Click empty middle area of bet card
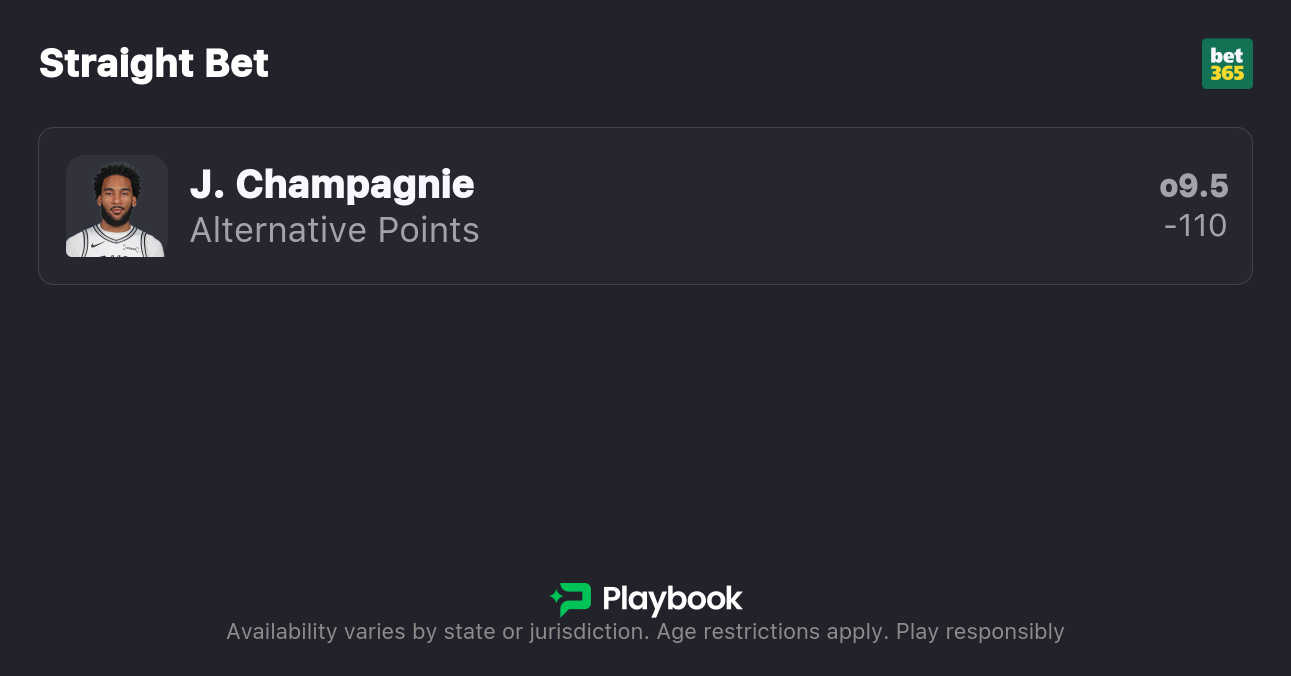The width and height of the screenshot is (1291, 676). pyautogui.click(x=800, y=206)
